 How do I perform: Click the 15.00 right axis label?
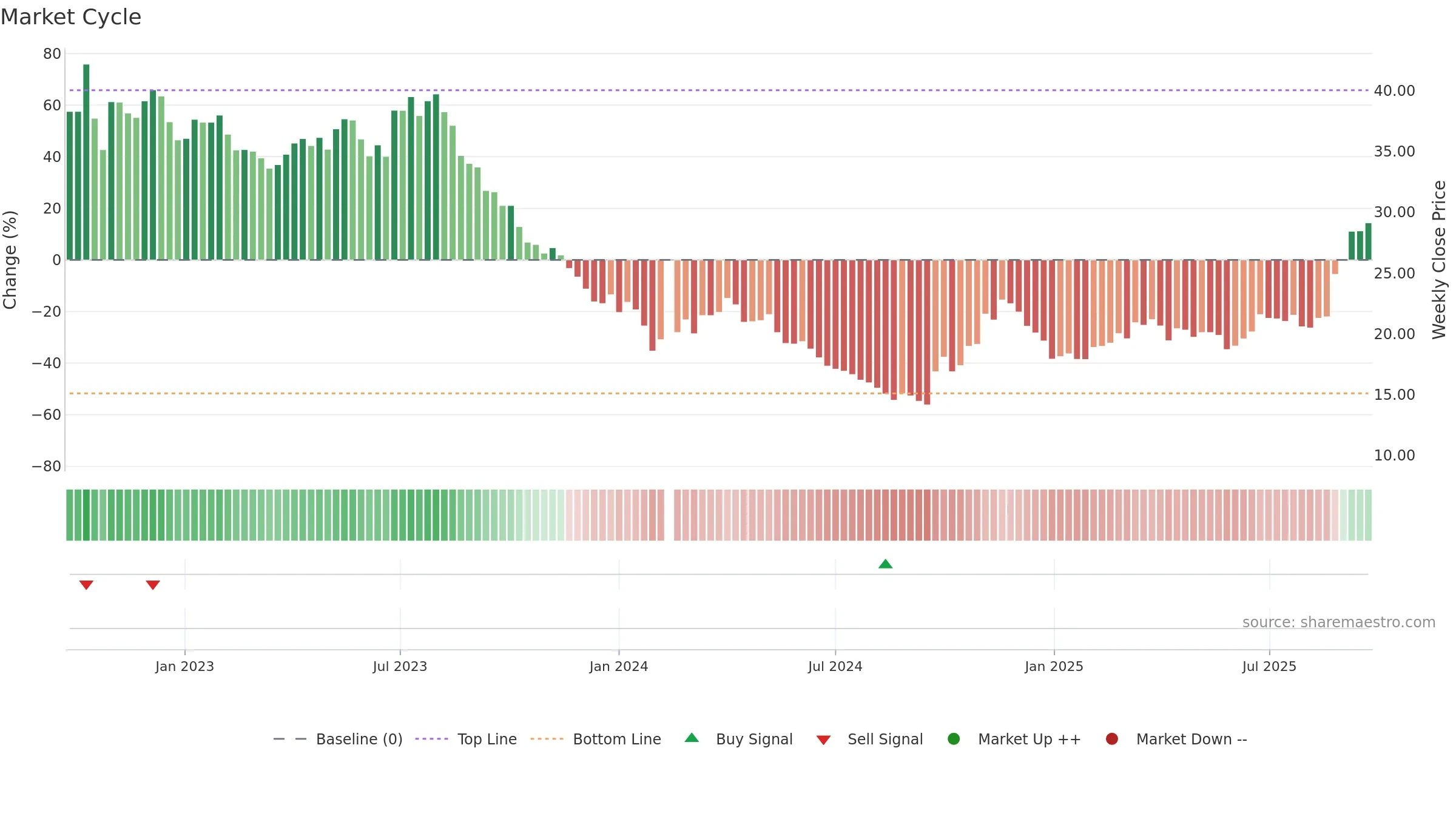pos(1394,394)
